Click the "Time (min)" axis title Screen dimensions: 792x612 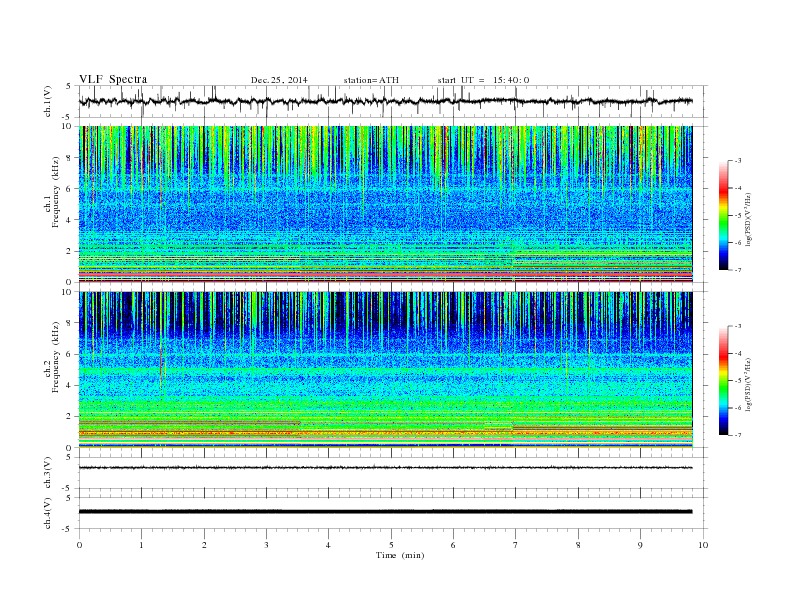pos(400,555)
